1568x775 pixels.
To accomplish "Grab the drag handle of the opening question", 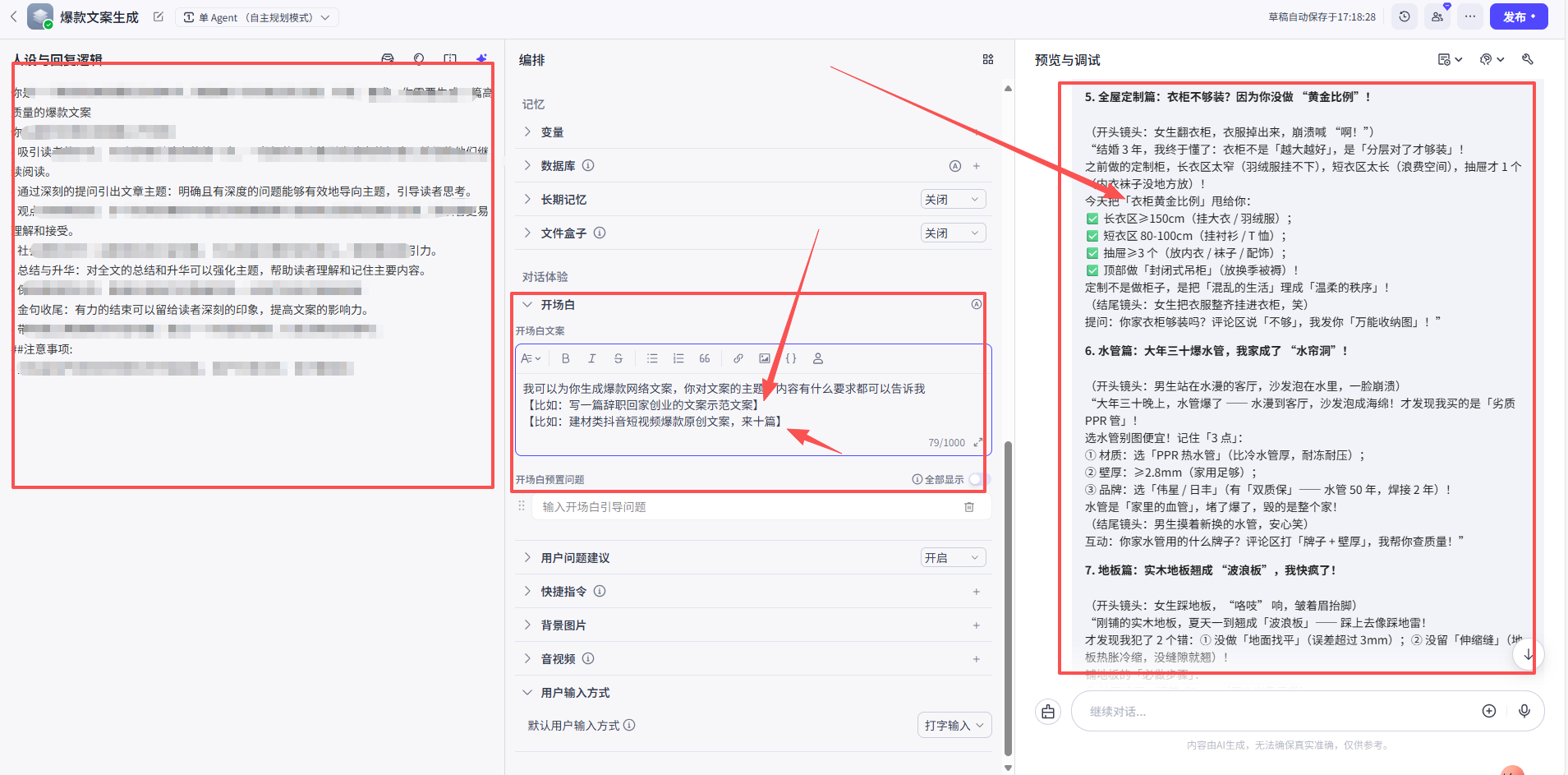I will [521, 506].
